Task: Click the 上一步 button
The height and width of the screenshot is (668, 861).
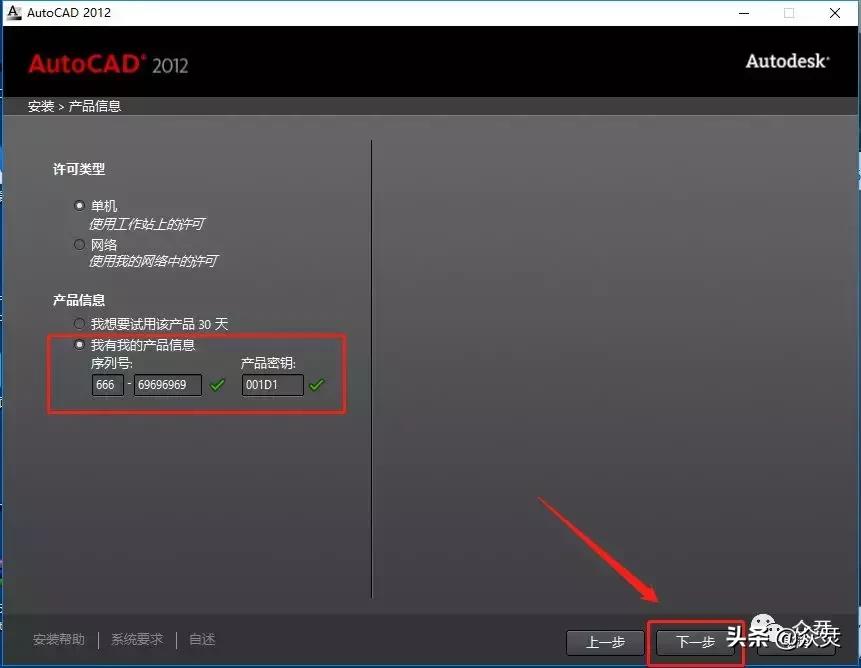Action: [604, 643]
